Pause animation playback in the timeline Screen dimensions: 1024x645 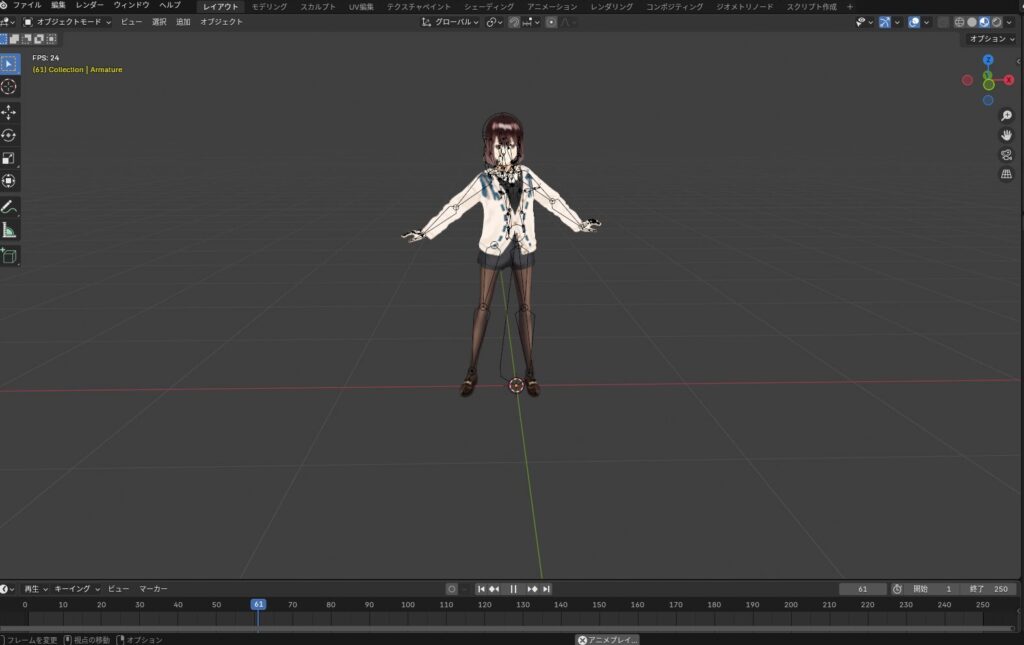pyautogui.click(x=513, y=589)
